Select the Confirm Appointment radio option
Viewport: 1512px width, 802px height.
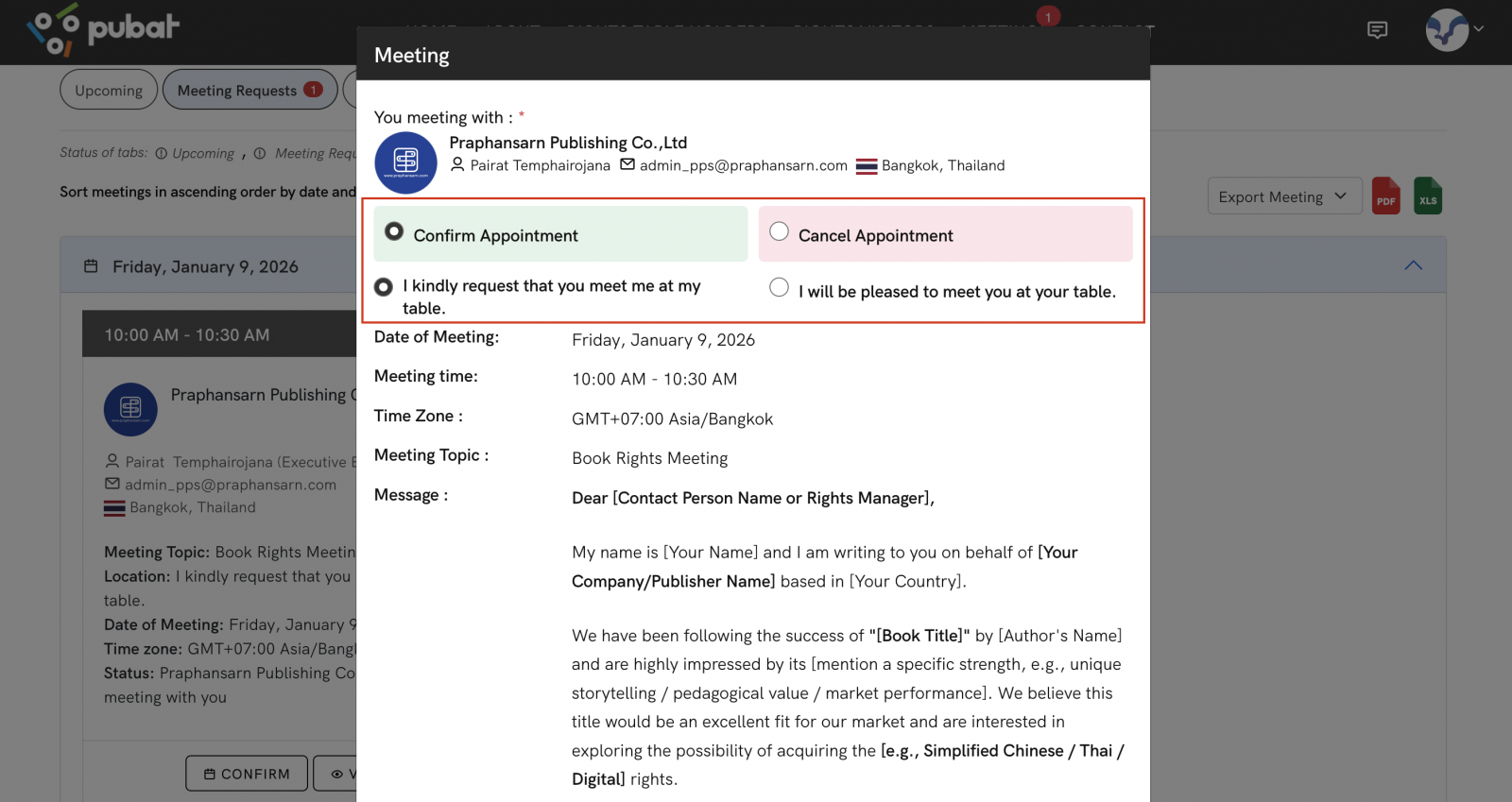(x=394, y=231)
